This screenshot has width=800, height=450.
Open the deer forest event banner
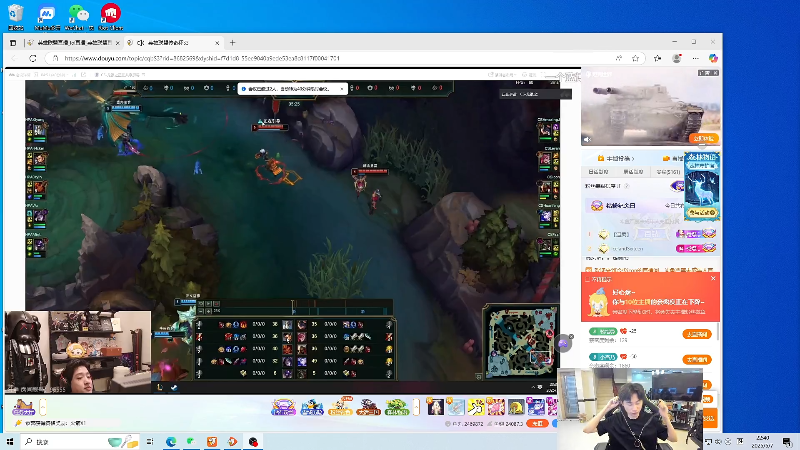[702, 186]
